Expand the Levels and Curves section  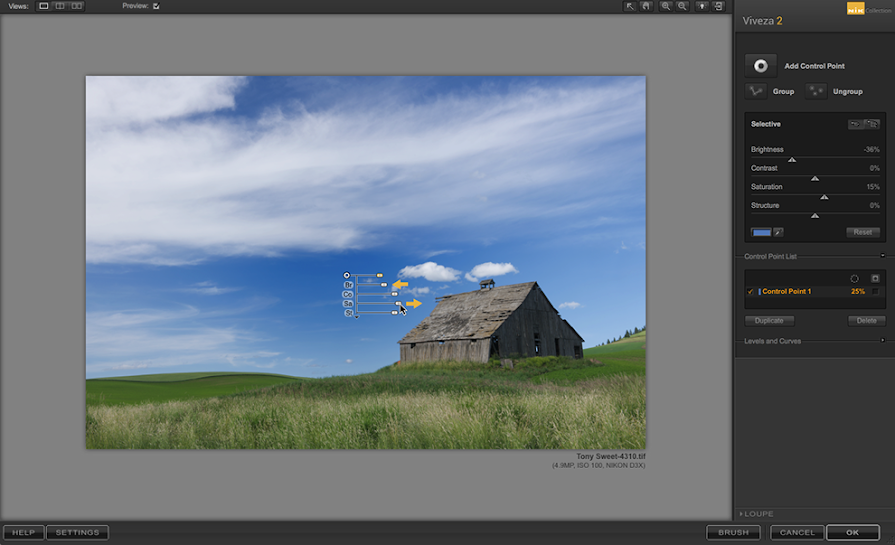(882, 341)
